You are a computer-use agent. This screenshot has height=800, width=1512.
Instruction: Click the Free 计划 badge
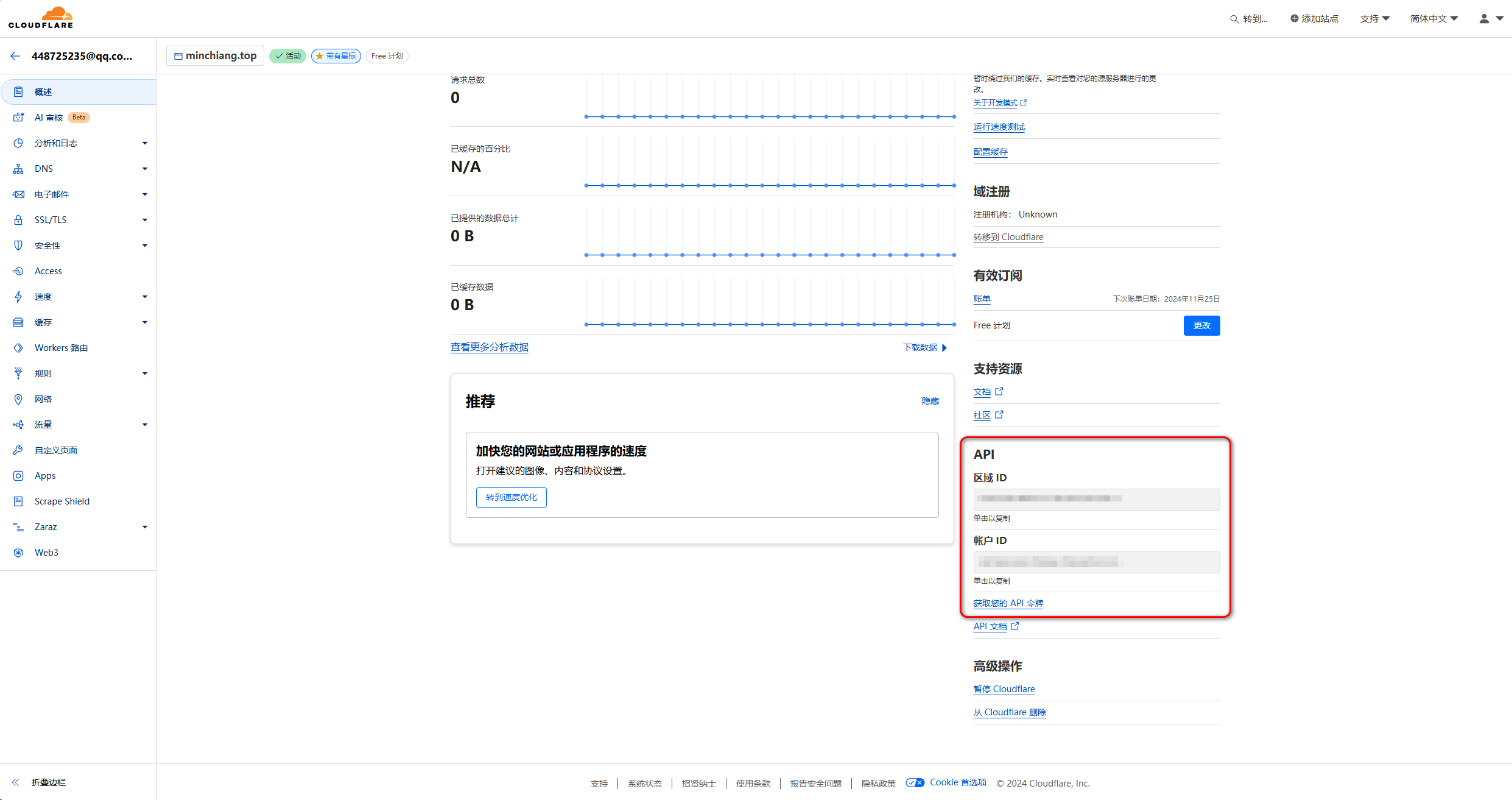(x=387, y=56)
